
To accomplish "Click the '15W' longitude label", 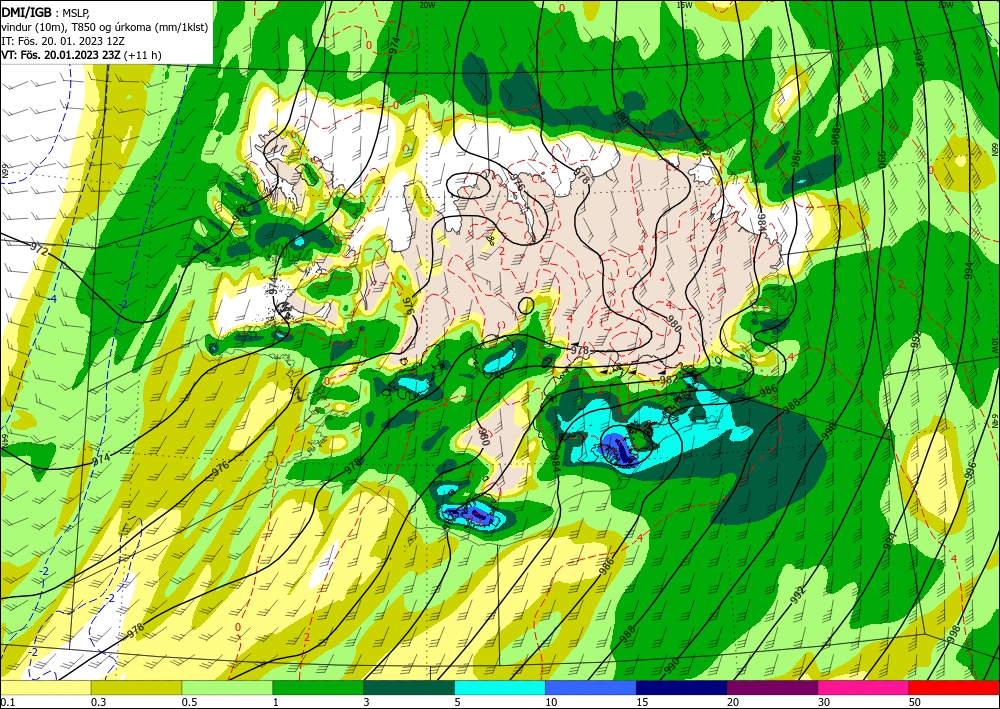I will [x=684, y=4].
